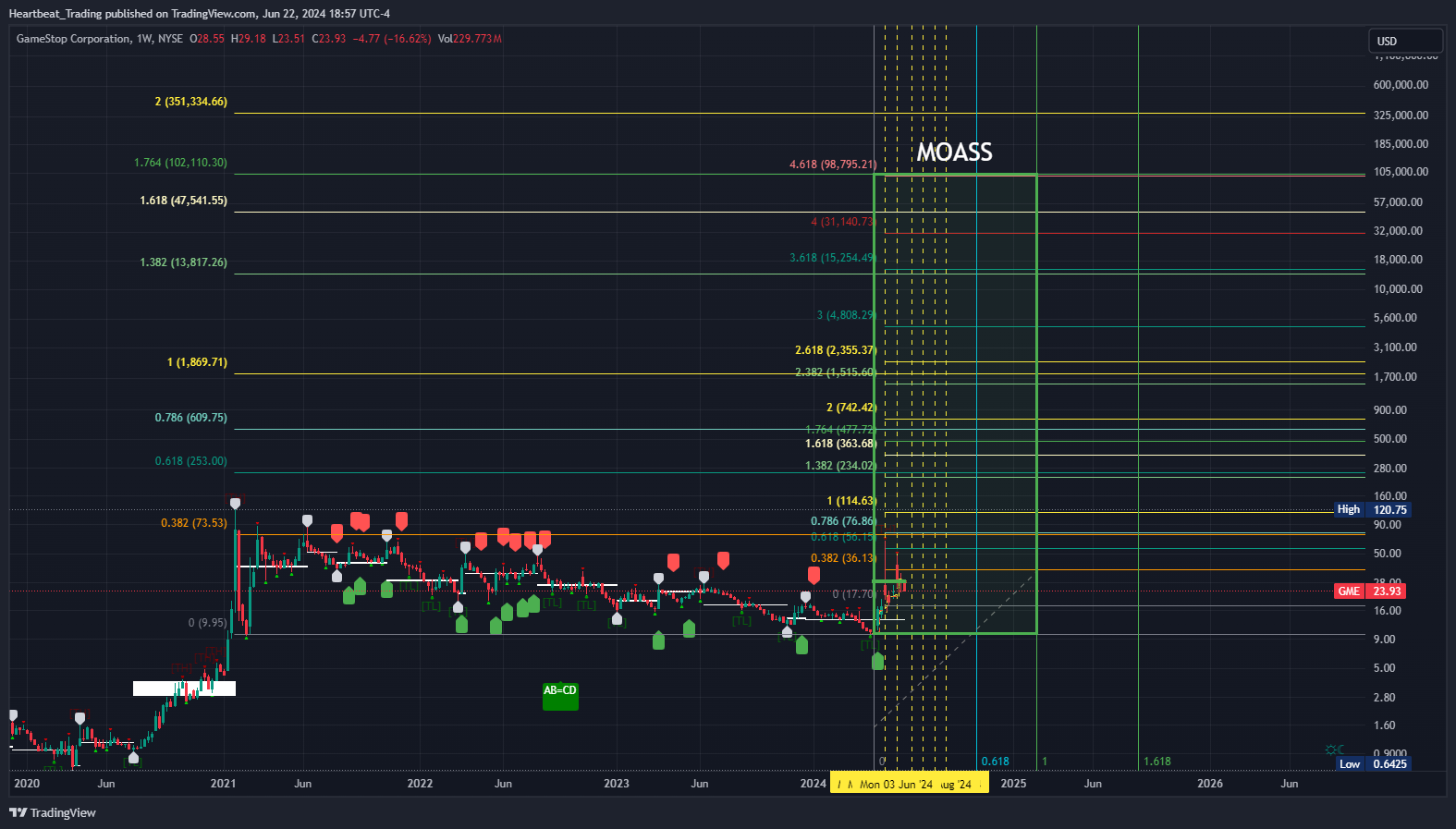This screenshot has width=1456, height=829.
Task: Select Fib label '0.382 (73.53)'
Action: 193,523
